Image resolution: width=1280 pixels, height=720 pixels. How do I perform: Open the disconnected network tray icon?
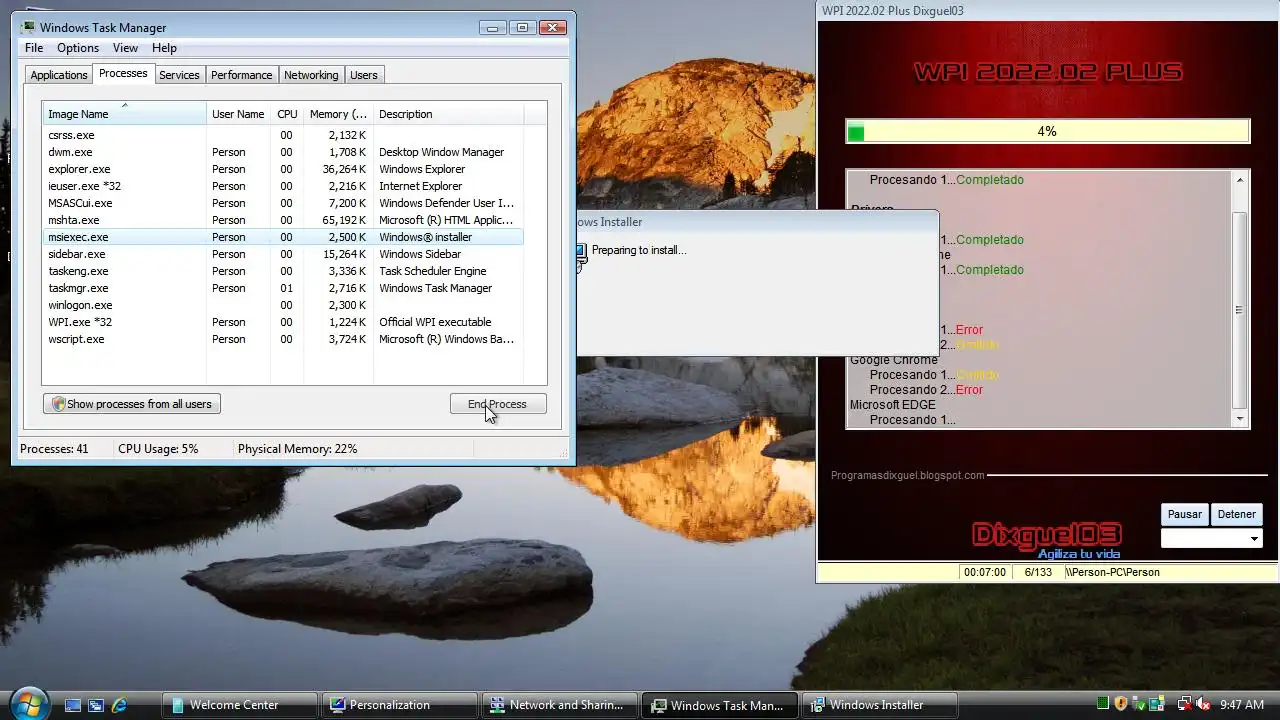1184,704
